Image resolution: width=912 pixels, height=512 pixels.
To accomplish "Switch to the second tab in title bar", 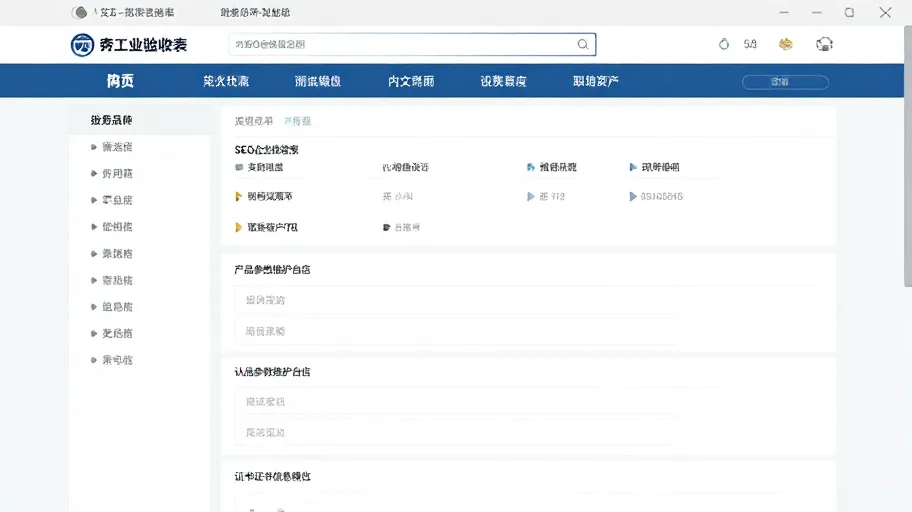I will pos(255,12).
